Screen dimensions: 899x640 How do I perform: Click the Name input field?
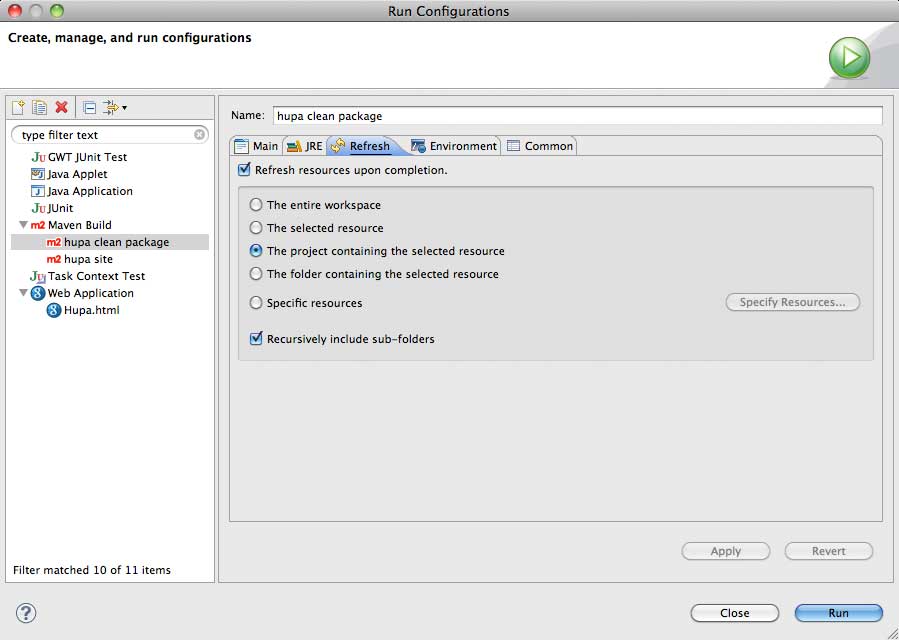click(x=577, y=116)
